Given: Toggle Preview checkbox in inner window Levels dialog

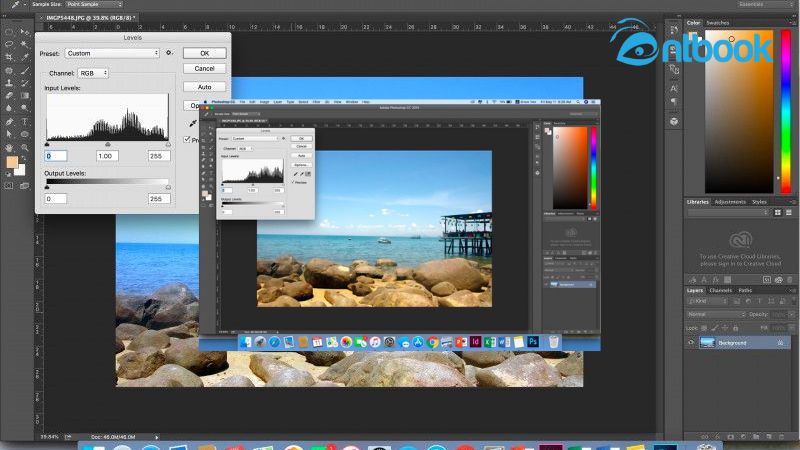Looking at the screenshot, I should click(x=293, y=182).
